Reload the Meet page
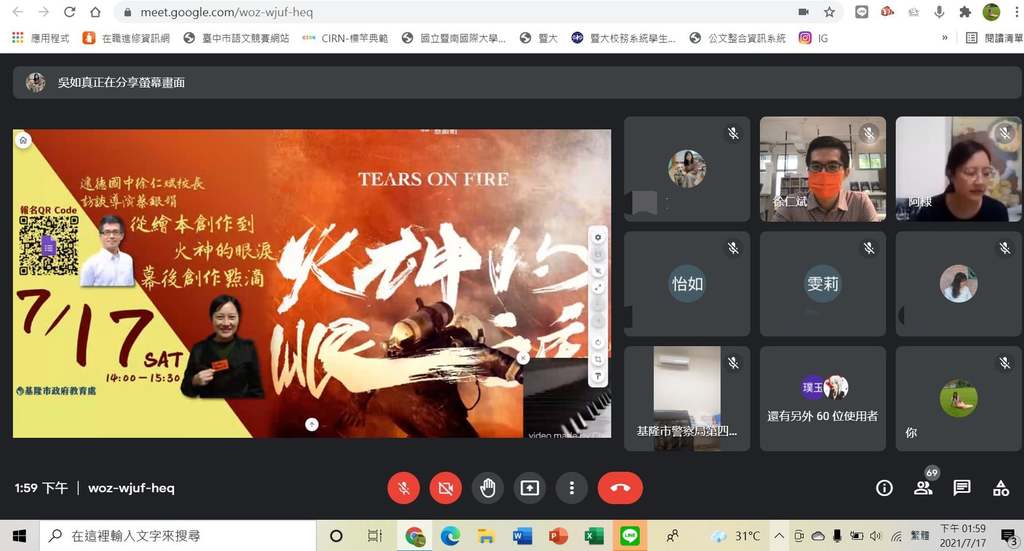 tap(69, 12)
